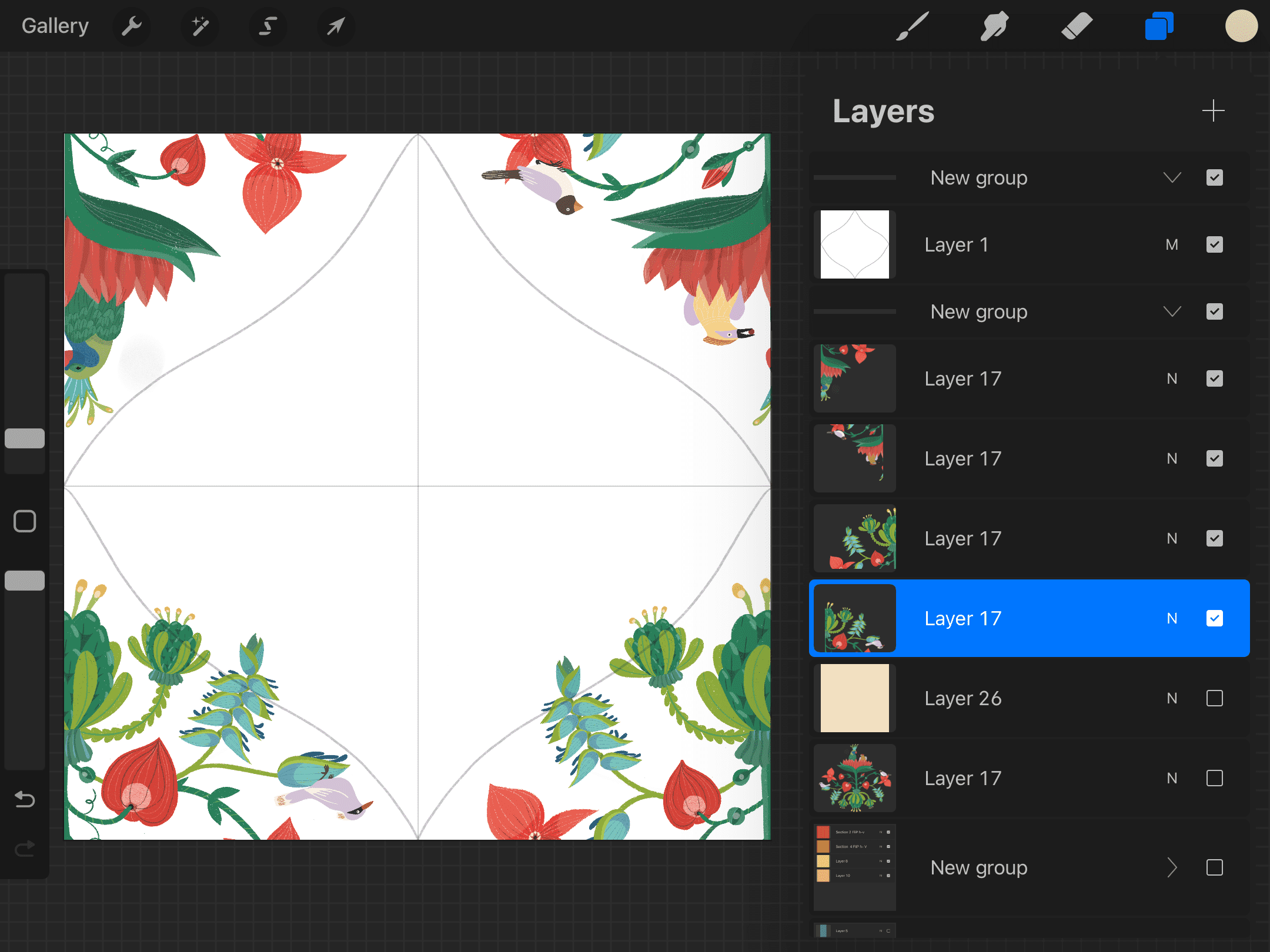
Task: Activate the Selection S-shaped tool
Action: click(x=268, y=26)
